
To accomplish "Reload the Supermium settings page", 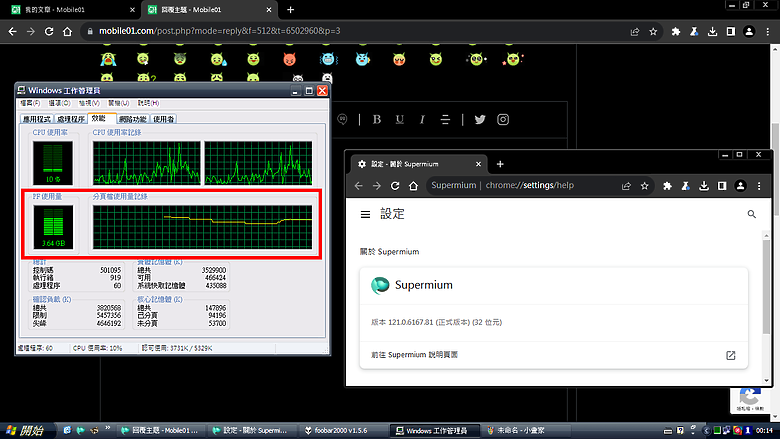I will pyautogui.click(x=395, y=185).
